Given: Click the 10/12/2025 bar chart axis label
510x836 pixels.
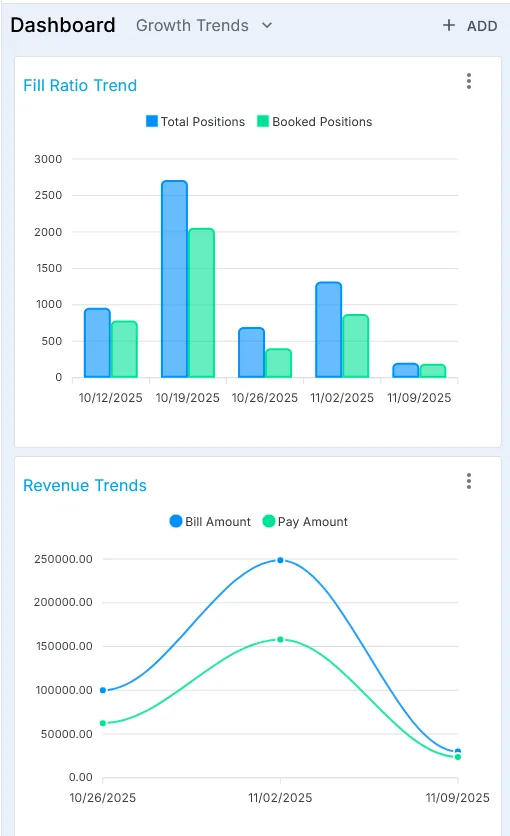Looking at the screenshot, I should pos(110,398).
